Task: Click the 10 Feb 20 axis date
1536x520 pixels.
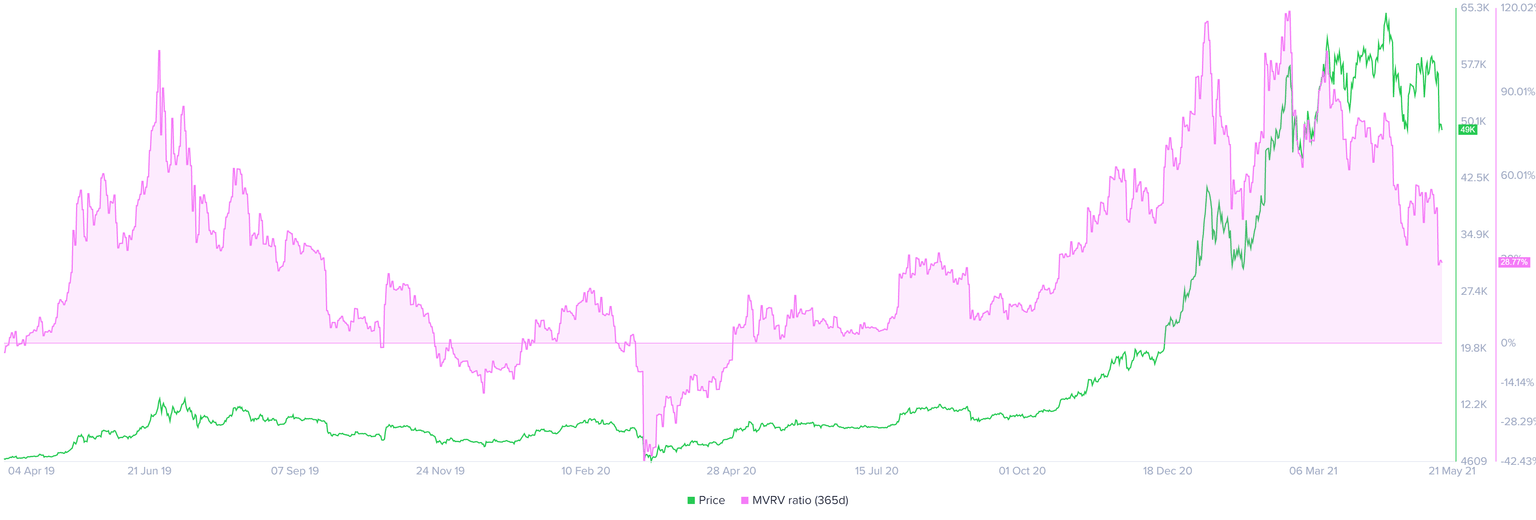Action: [x=585, y=469]
